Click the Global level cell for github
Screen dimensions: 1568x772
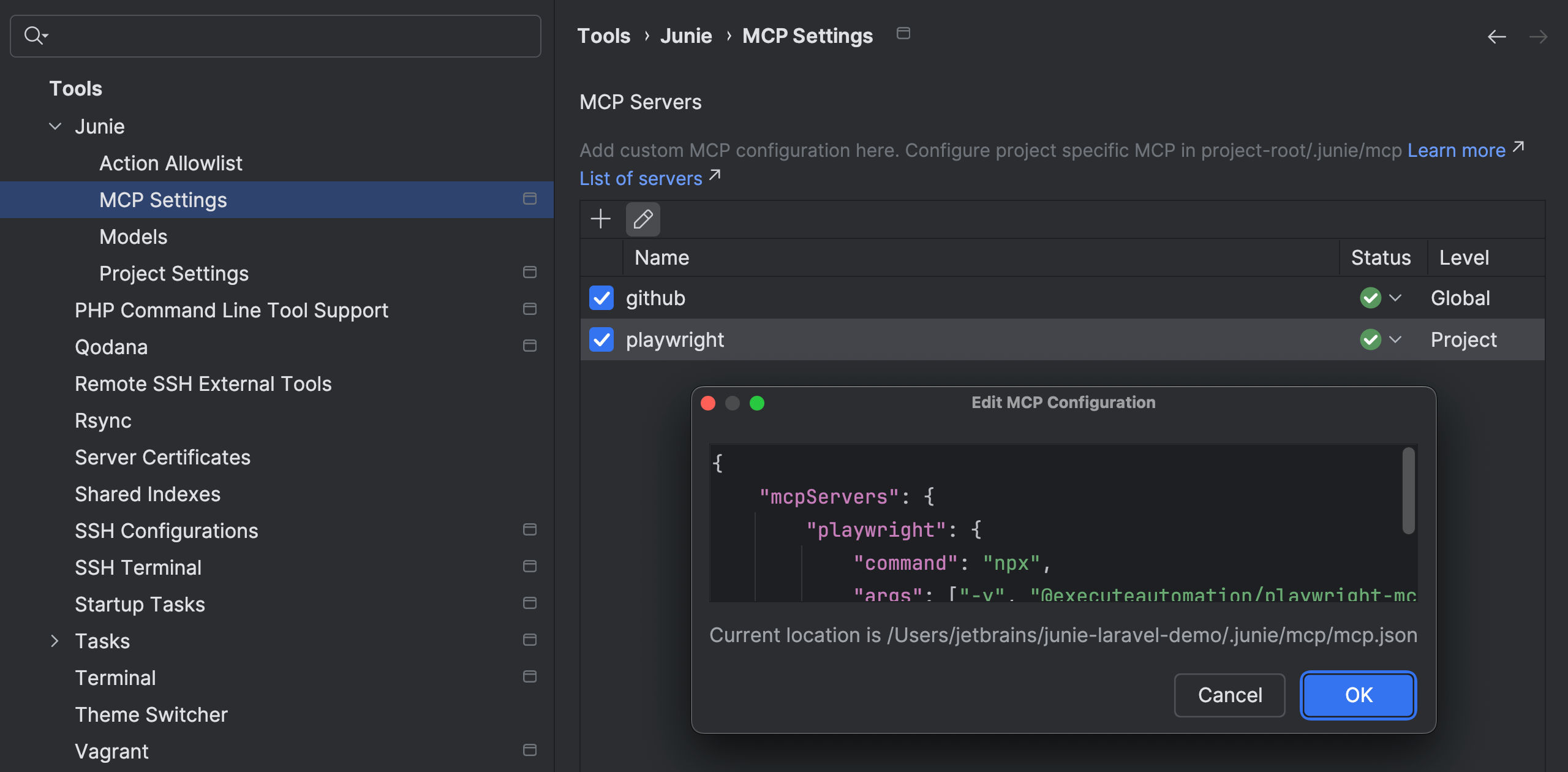(x=1460, y=298)
